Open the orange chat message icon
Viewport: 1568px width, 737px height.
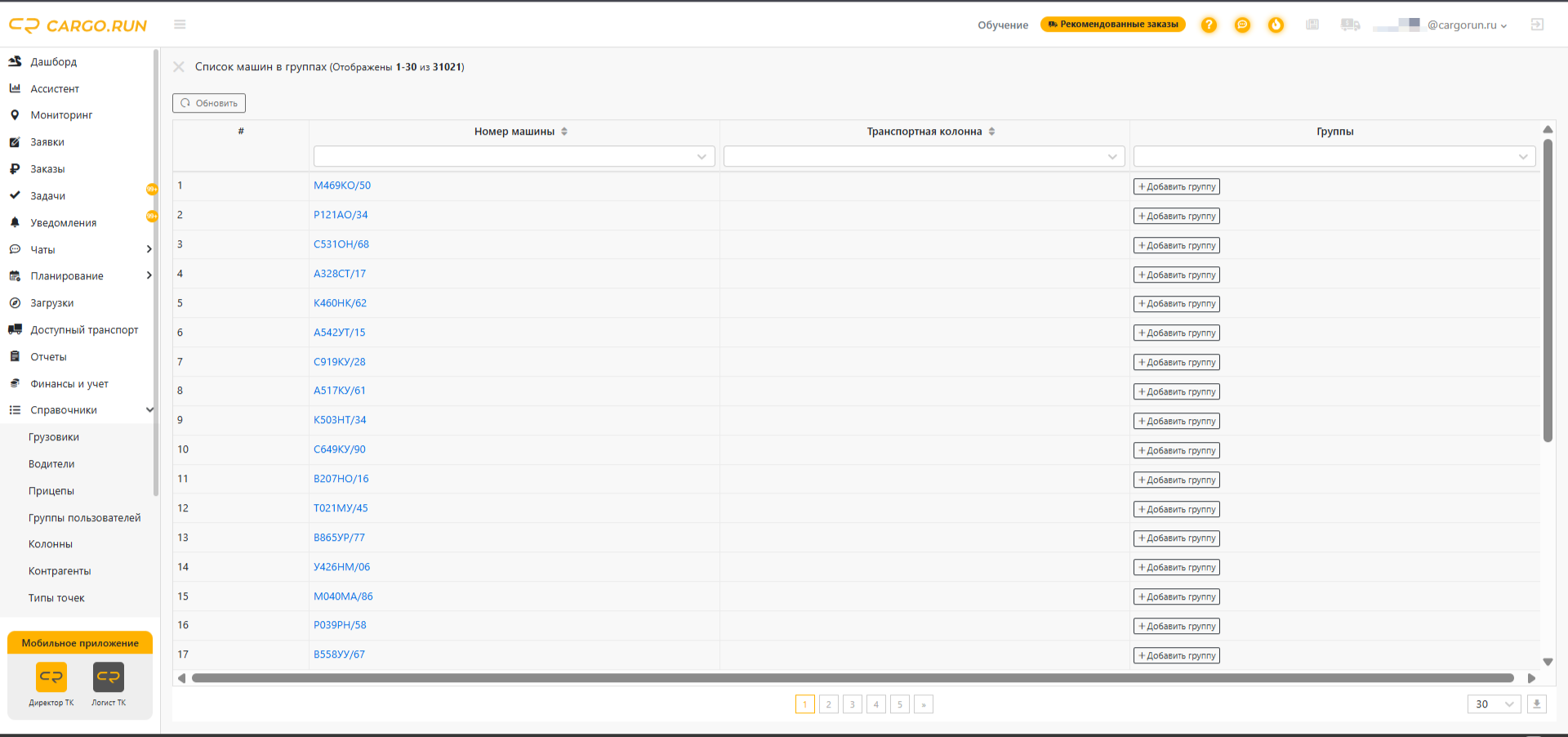tap(1242, 25)
